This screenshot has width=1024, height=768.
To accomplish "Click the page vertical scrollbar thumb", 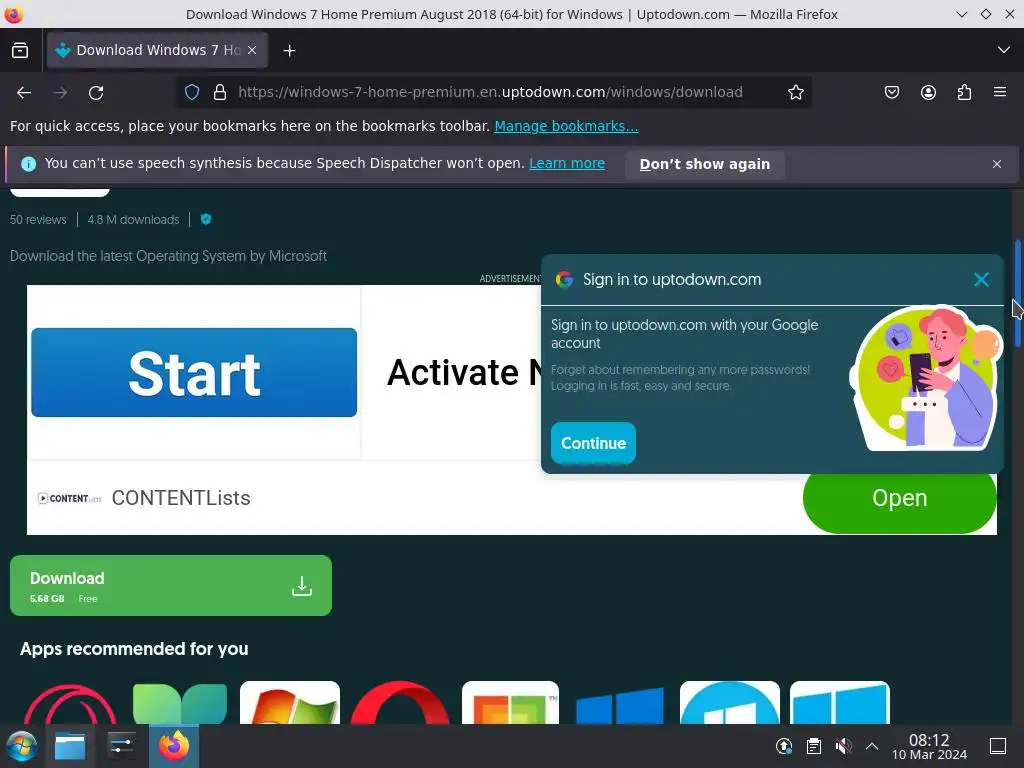I will tap(1017, 294).
